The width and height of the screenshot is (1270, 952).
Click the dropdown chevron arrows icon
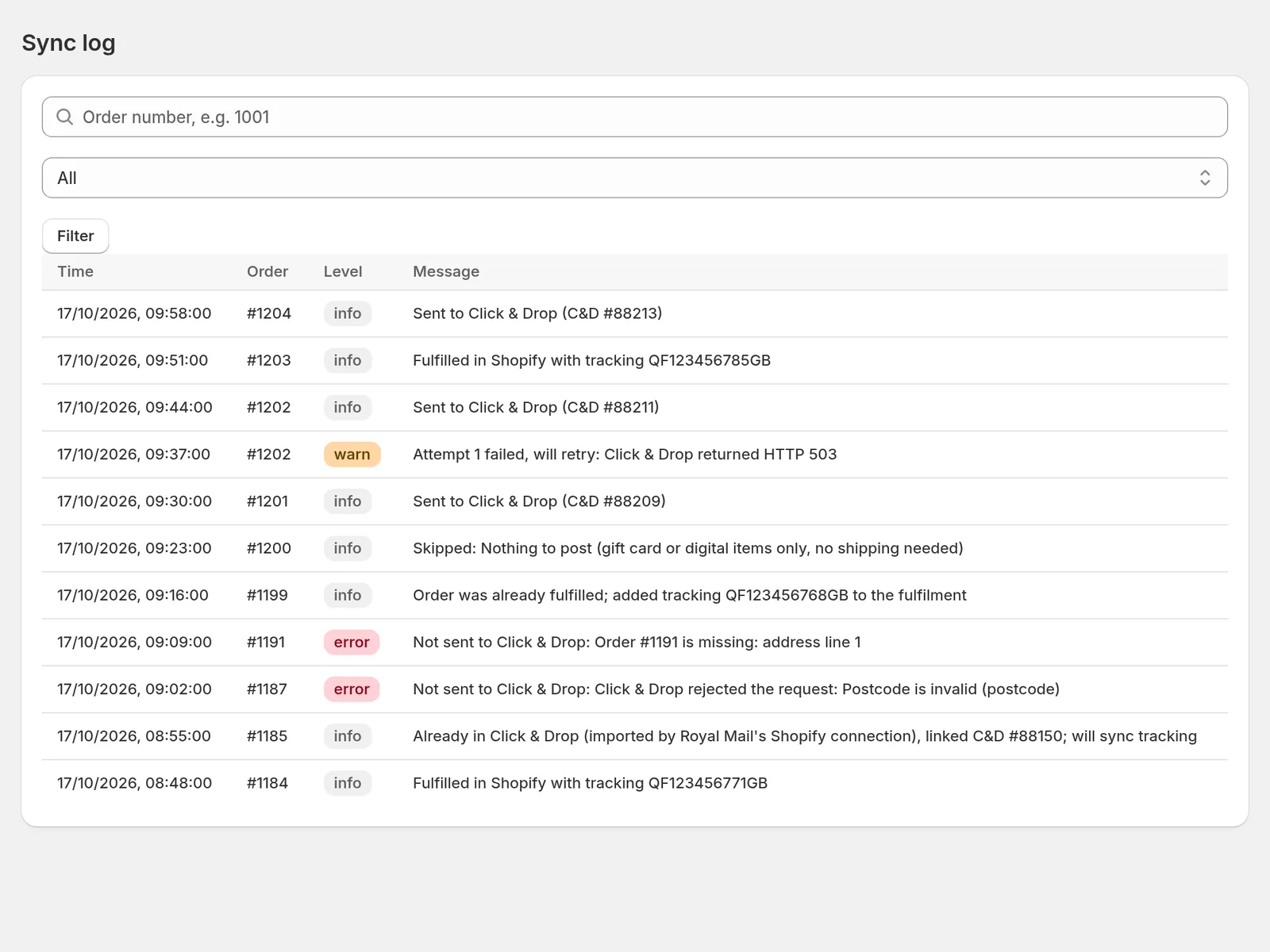point(1205,178)
